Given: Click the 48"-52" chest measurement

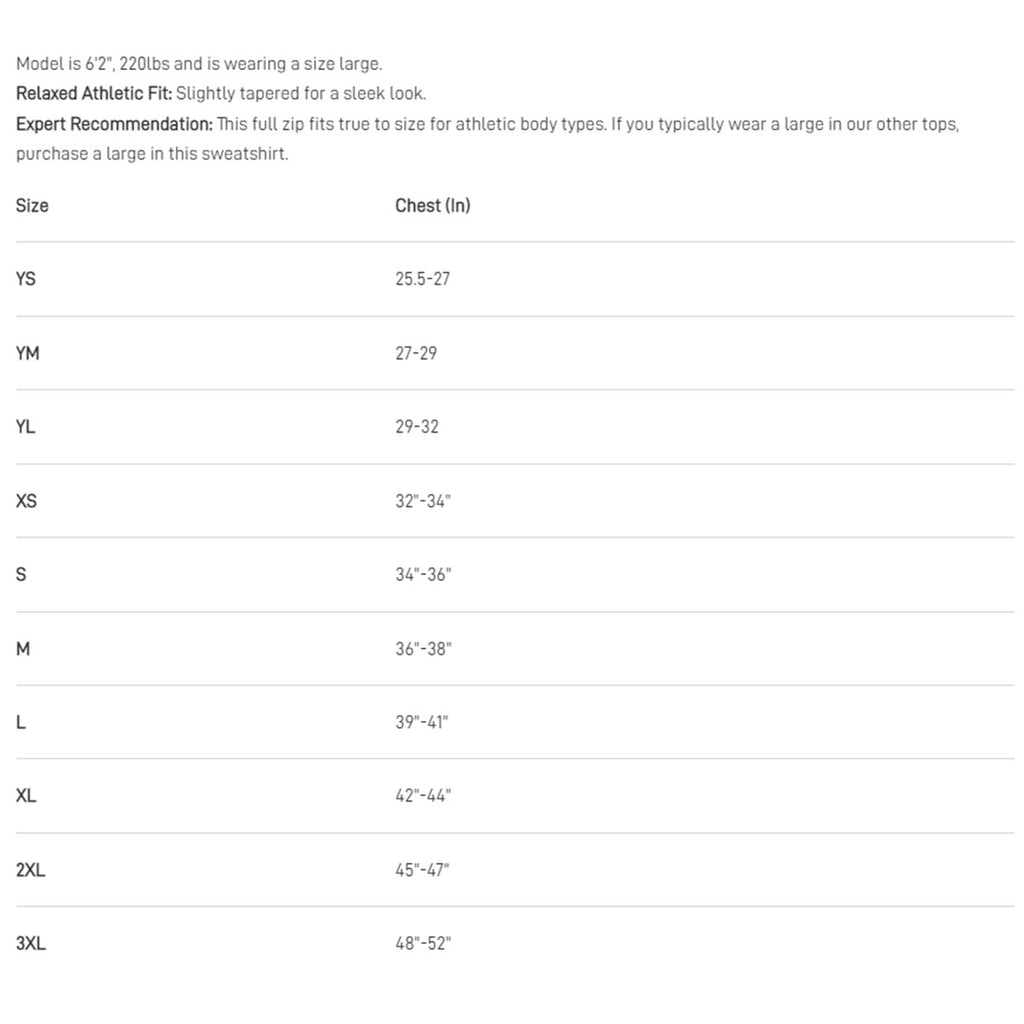Looking at the screenshot, I should coord(423,944).
